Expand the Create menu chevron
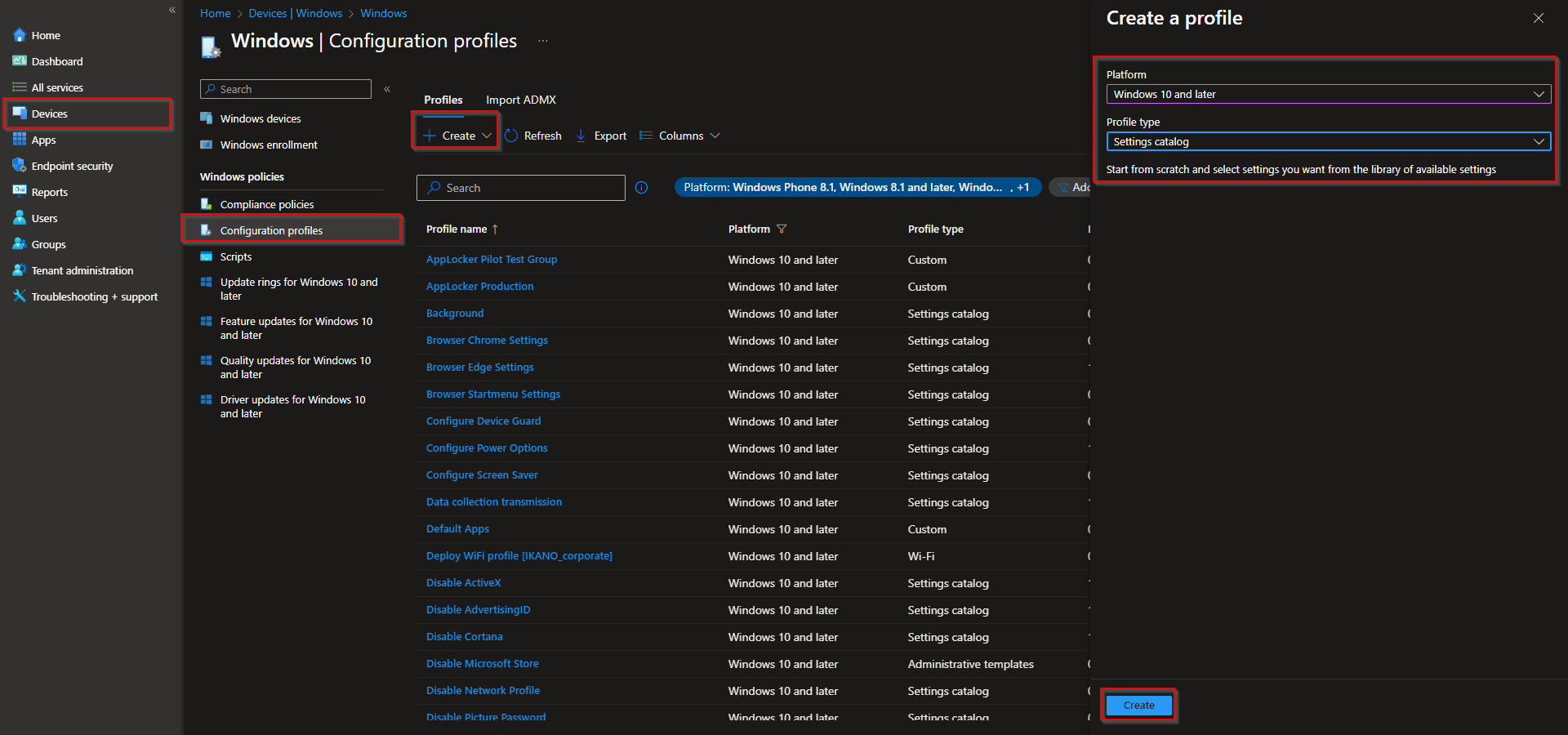 point(487,136)
